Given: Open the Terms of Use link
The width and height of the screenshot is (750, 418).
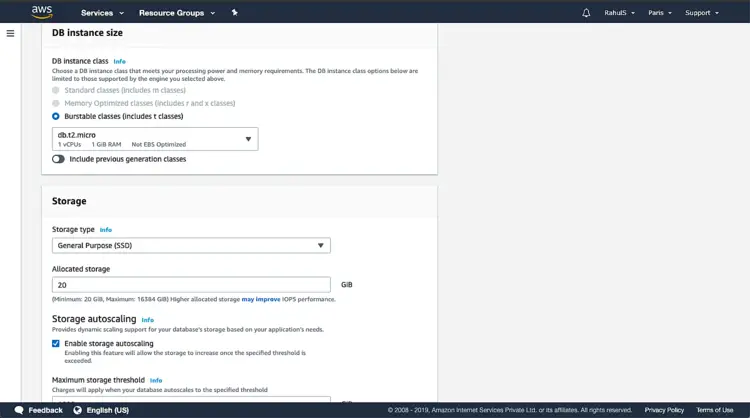Looking at the screenshot, I should [x=715, y=410].
